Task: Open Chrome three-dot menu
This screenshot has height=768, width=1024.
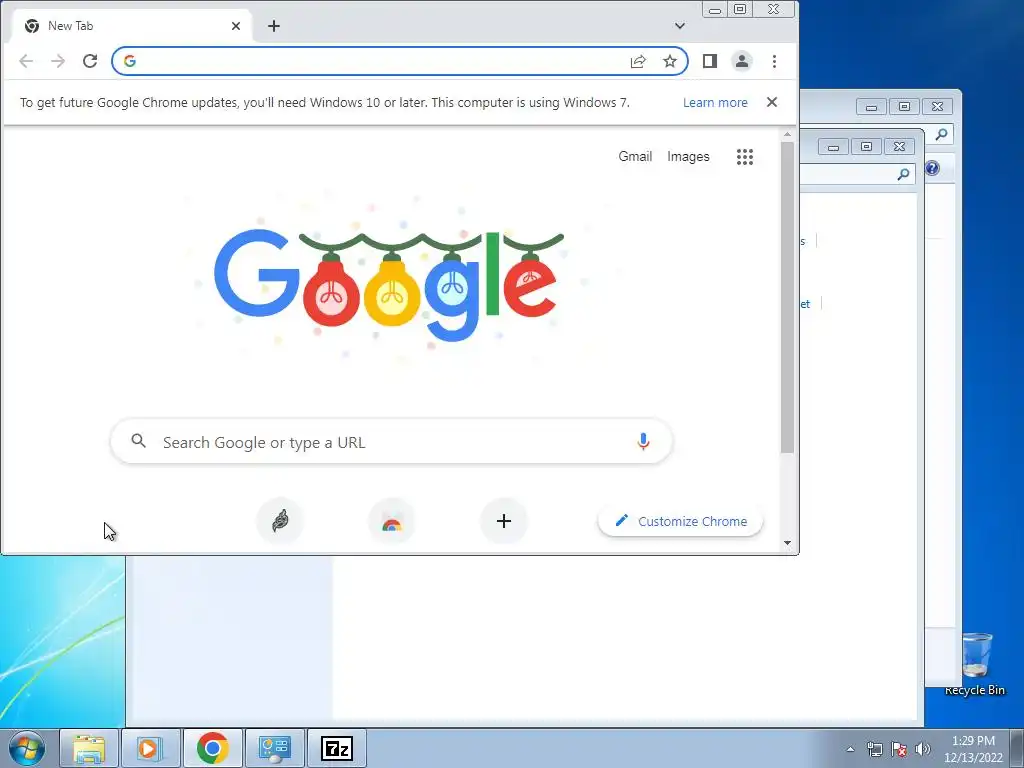Action: pos(775,61)
